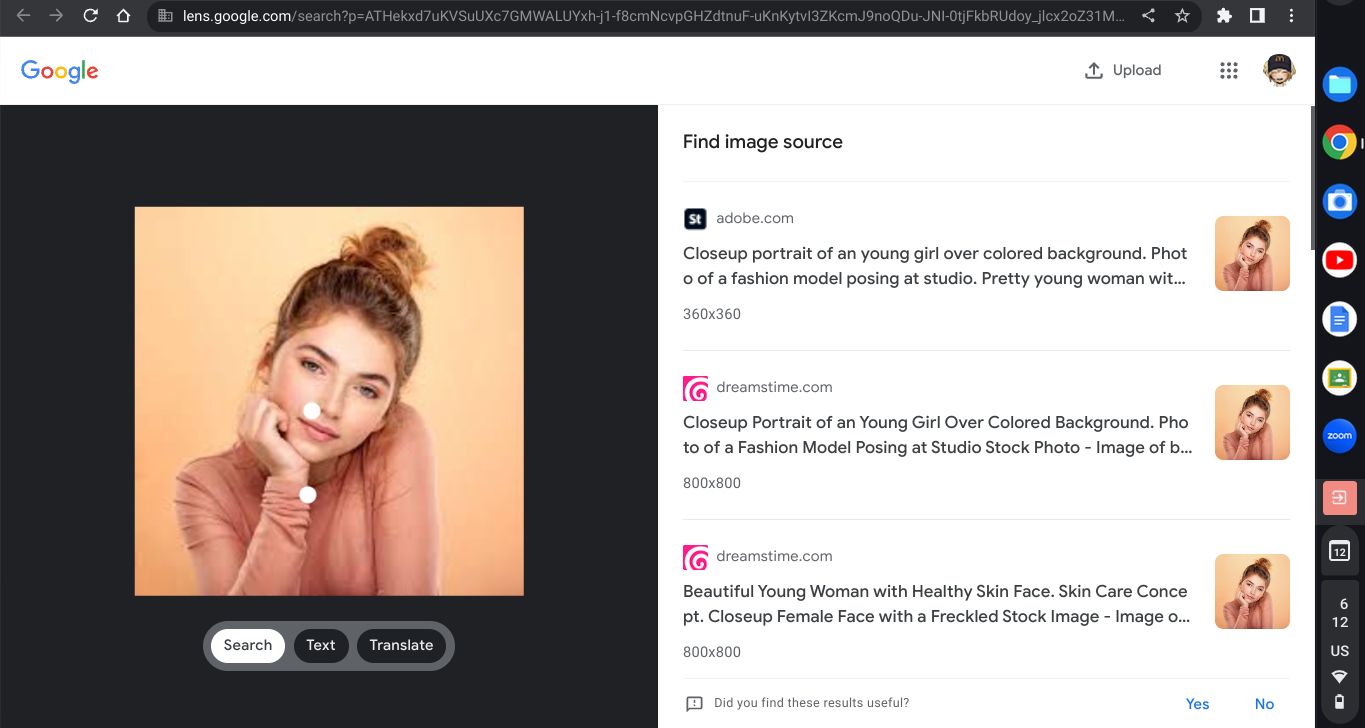Switch to the Translate mode
The height and width of the screenshot is (728, 1365).
[x=401, y=645]
